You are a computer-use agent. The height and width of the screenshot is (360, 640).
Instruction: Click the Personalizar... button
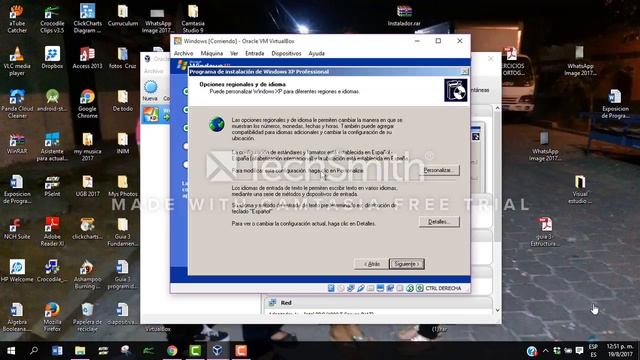[x=439, y=170]
